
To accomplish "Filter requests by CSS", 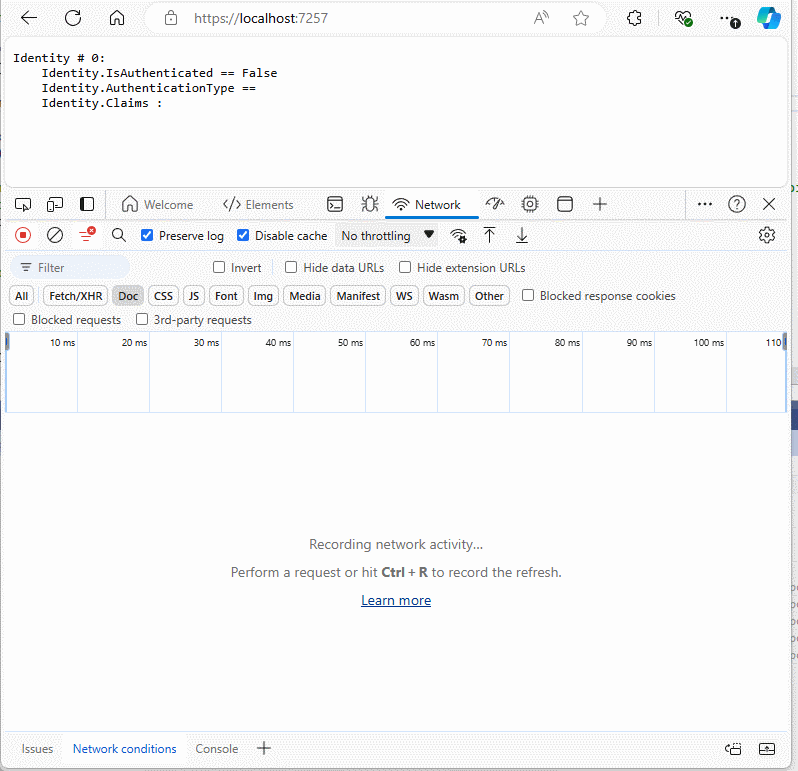I will click(x=163, y=296).
